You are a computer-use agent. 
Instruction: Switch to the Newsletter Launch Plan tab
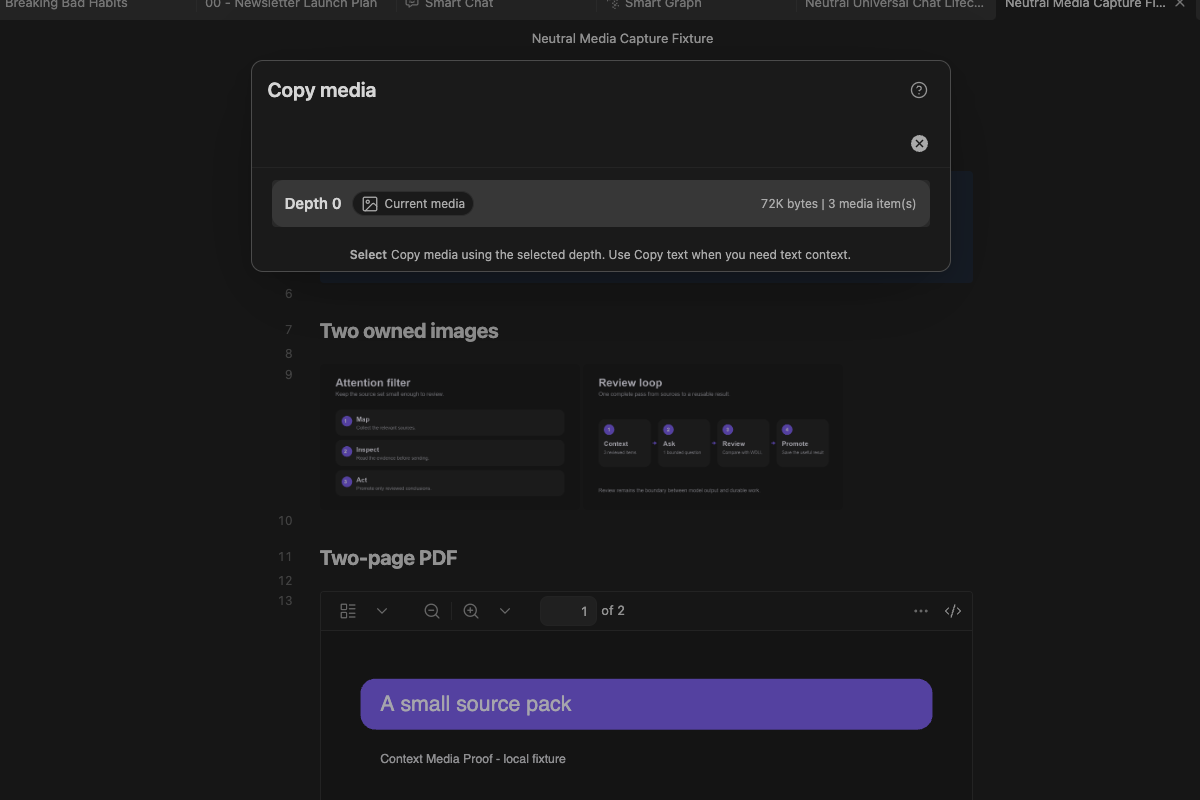click(x=292, y=4)
